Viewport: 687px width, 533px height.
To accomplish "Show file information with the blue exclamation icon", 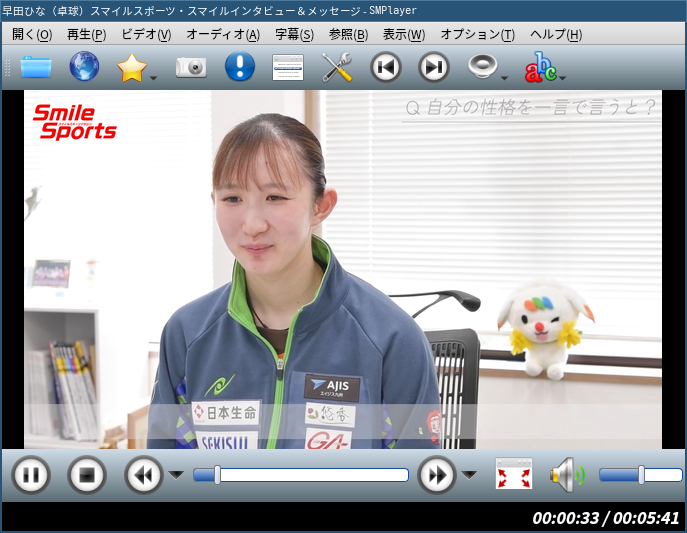I will pos(240,67).
